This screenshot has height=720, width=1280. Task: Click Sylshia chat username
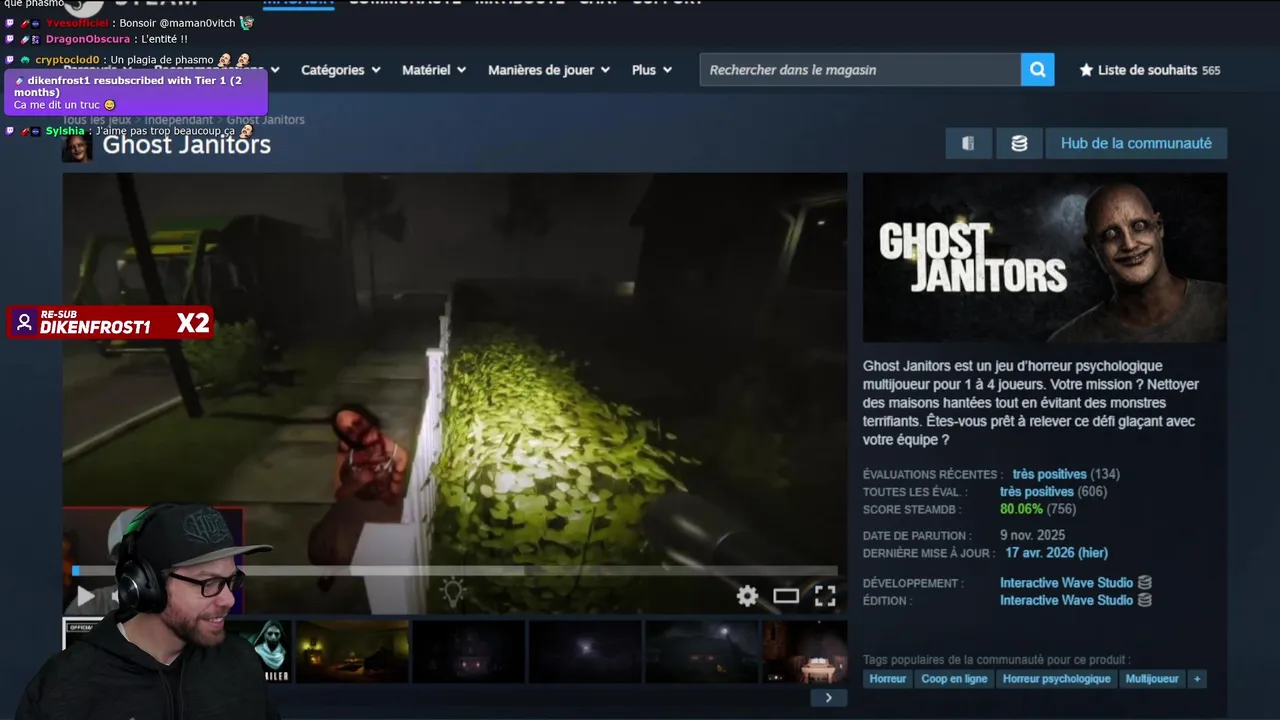[x=65, y=131]
